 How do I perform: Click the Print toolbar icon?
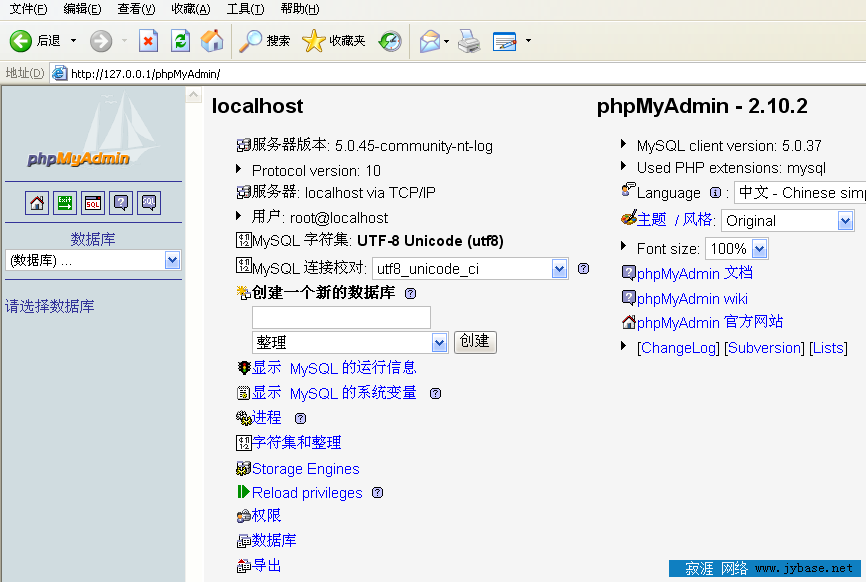[469, 41]
